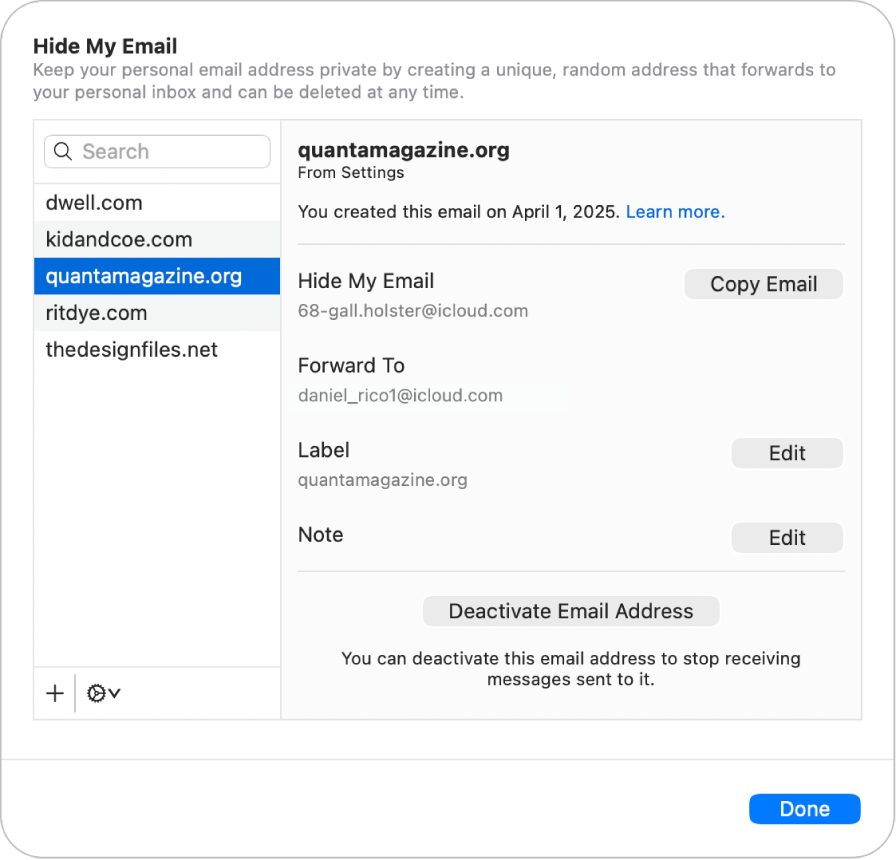This screenshot has height=860, width=896.
Task: Click the Hide My Email title text
Action: pyautogui.click(x=105, y=46)
